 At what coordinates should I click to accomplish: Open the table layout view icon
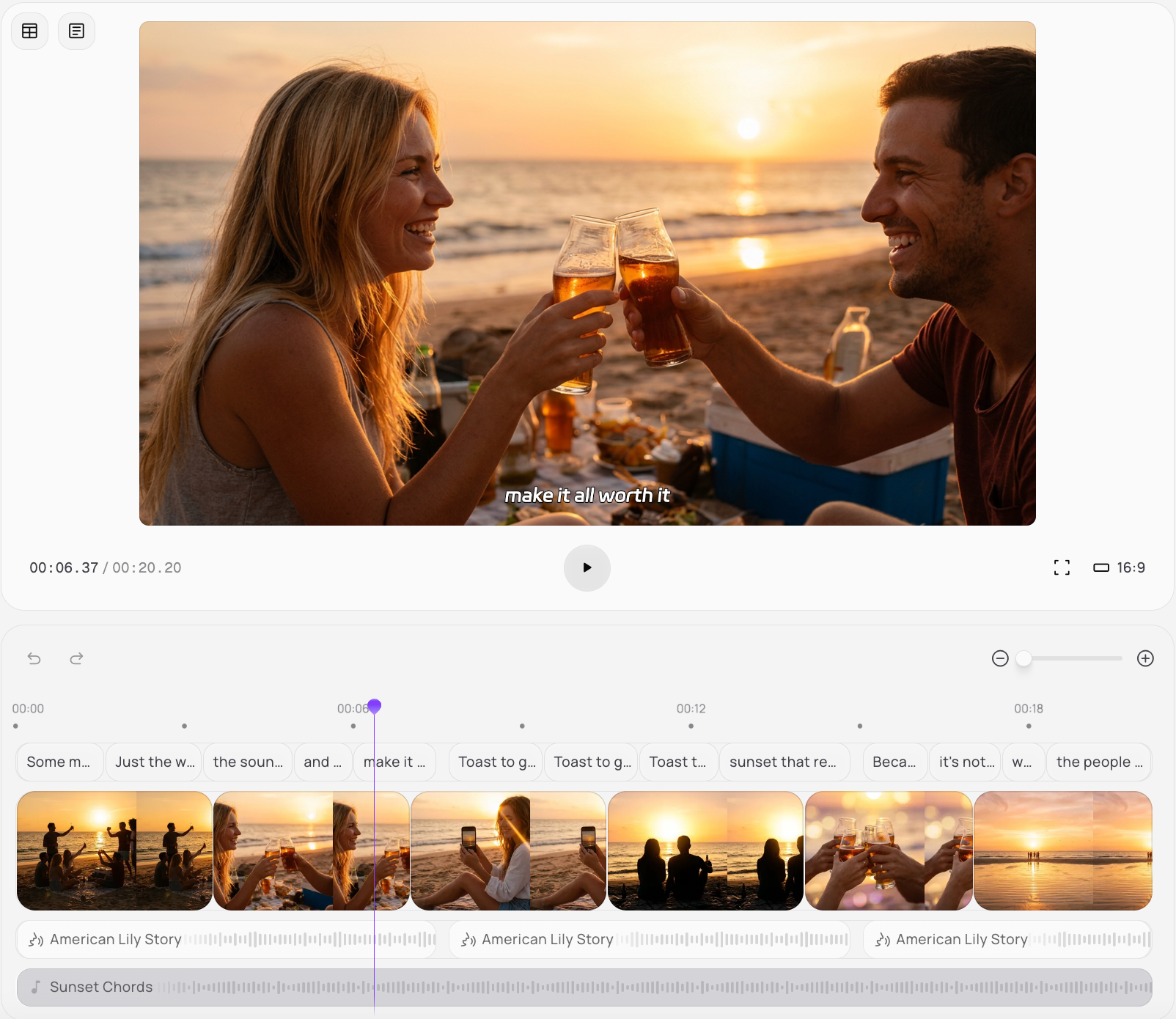coord(30,31)
